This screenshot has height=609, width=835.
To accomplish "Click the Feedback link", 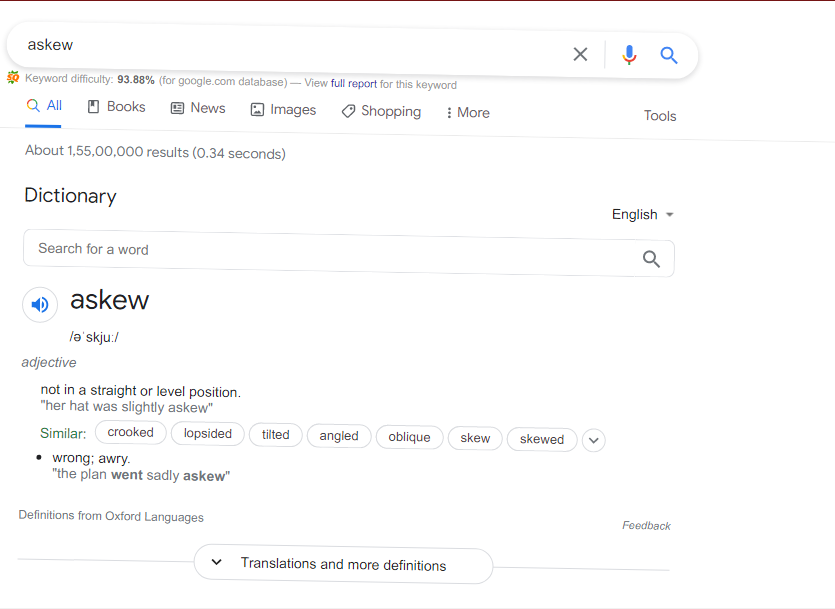I will (646, 525).
